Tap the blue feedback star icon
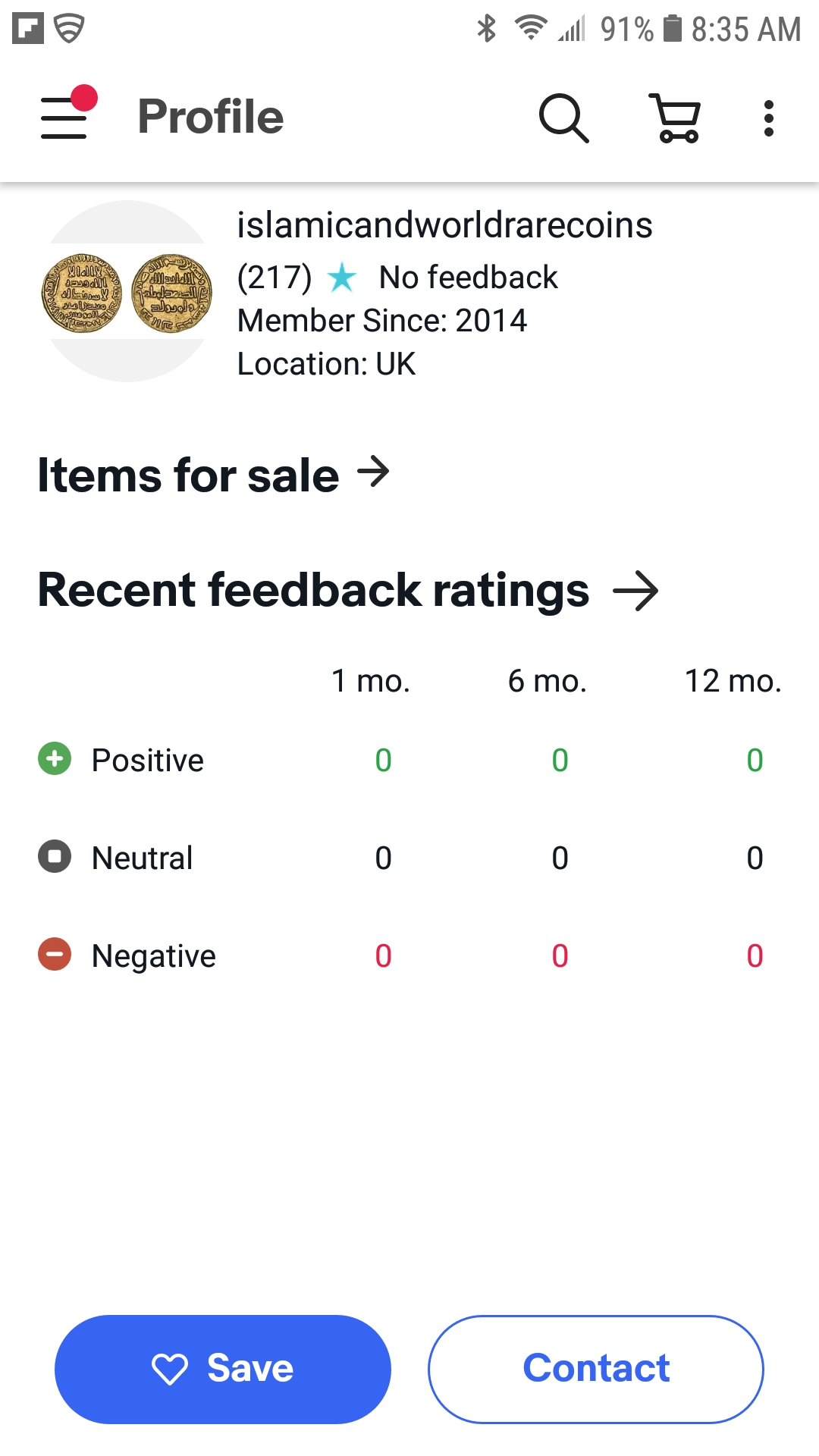Screen dimensions: 819x1456 coord(342,278)
